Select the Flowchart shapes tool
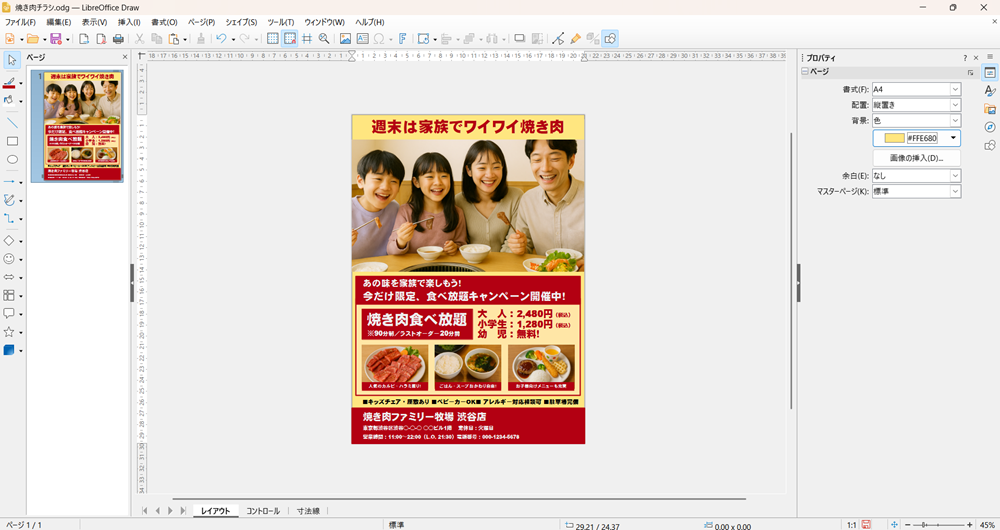This screenshot has height=530, width=1000. coord(9,295)
